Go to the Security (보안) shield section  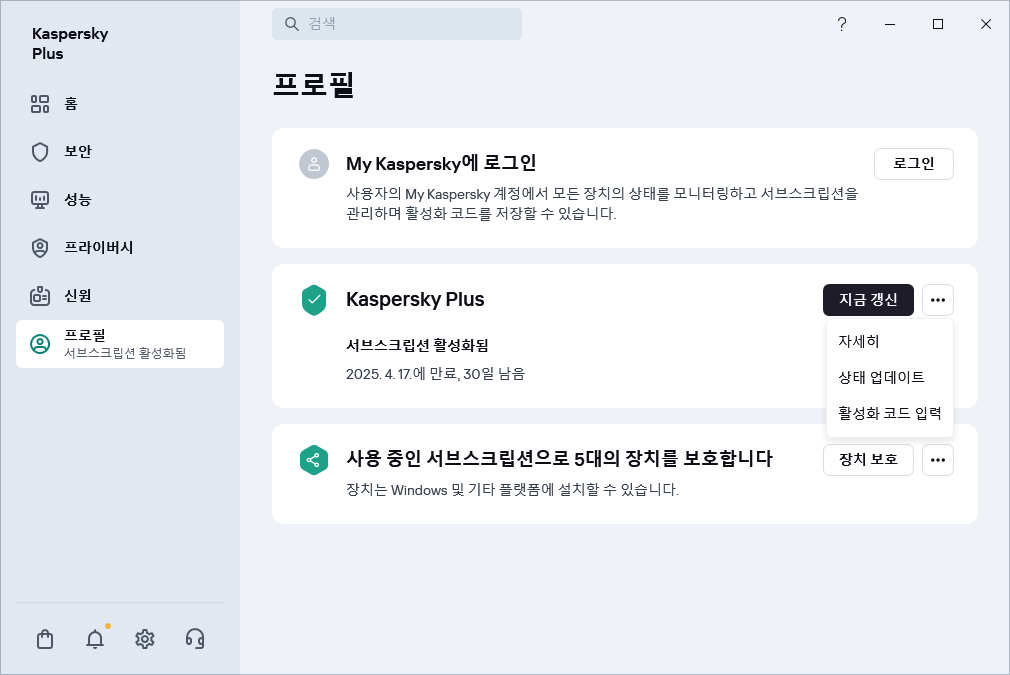pyautogui.click(x=77, y=152)
